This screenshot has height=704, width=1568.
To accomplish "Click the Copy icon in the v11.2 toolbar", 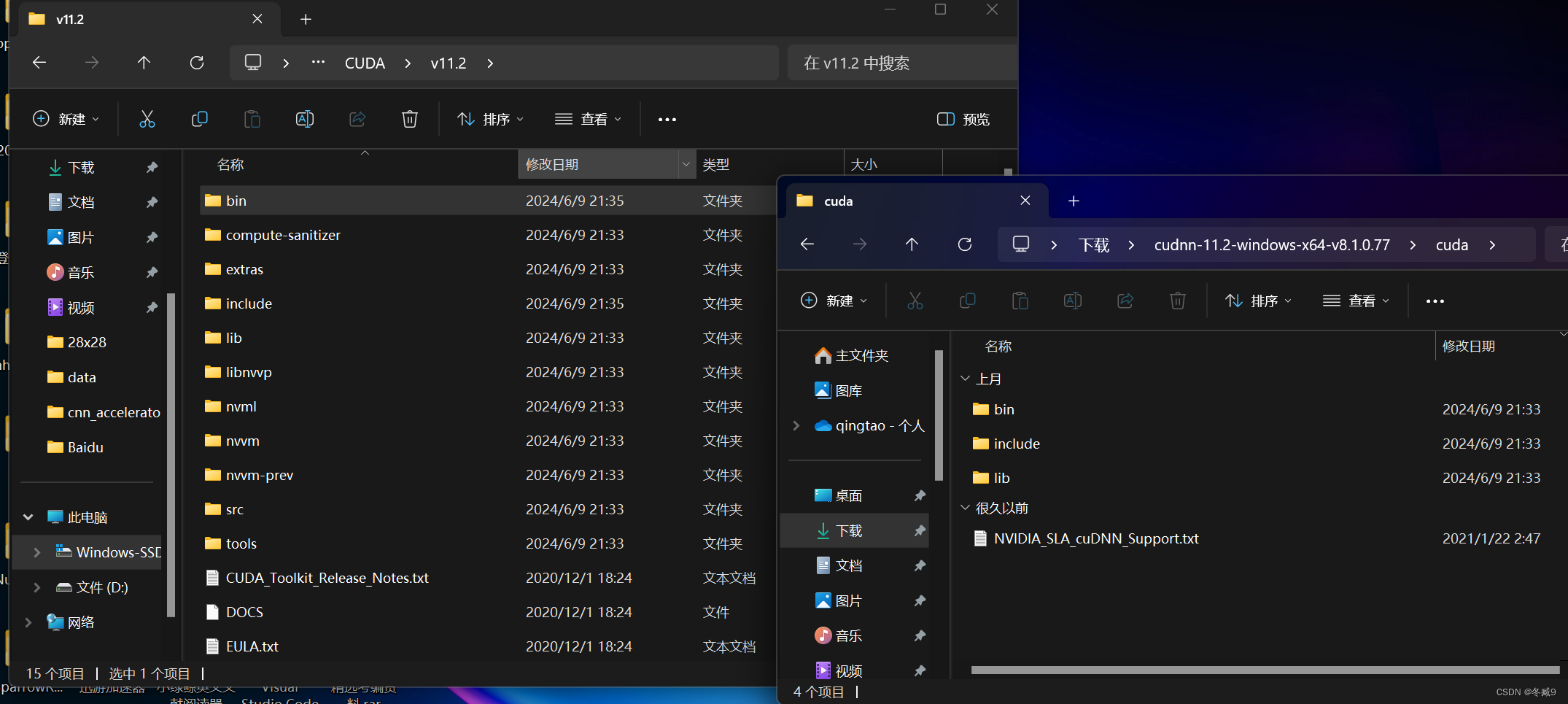I will 199,118.
